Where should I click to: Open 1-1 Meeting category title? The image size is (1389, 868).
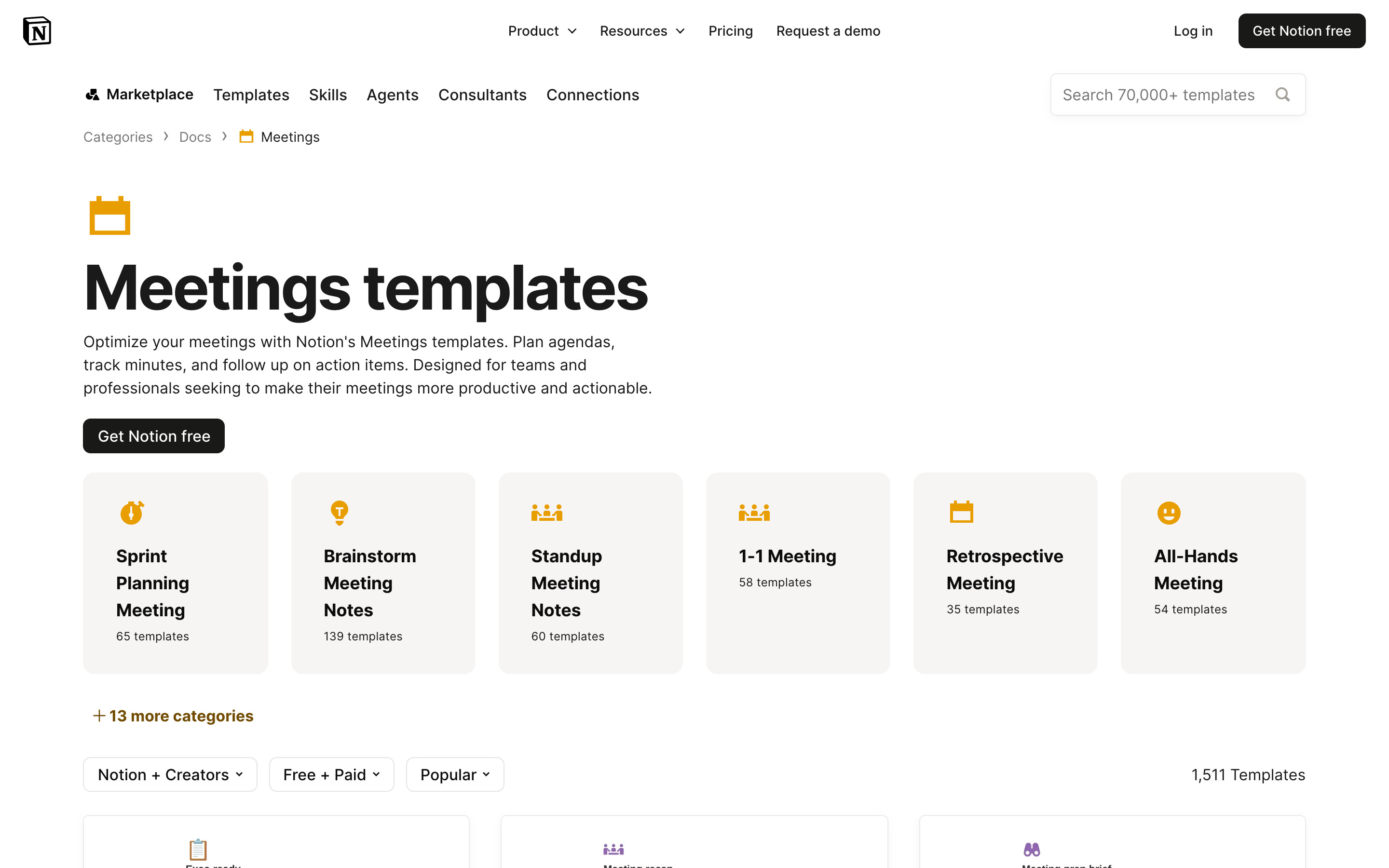click(x=787, y=556)
